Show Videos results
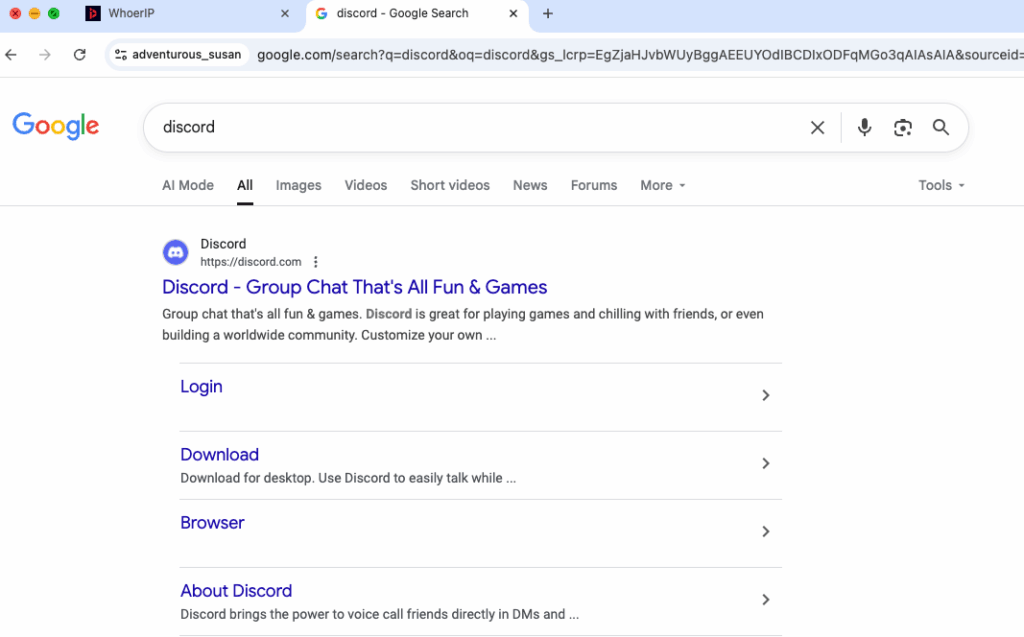The height and width of the screenshot is (637, 1024). pyautogui.click(x=366, y=186)
